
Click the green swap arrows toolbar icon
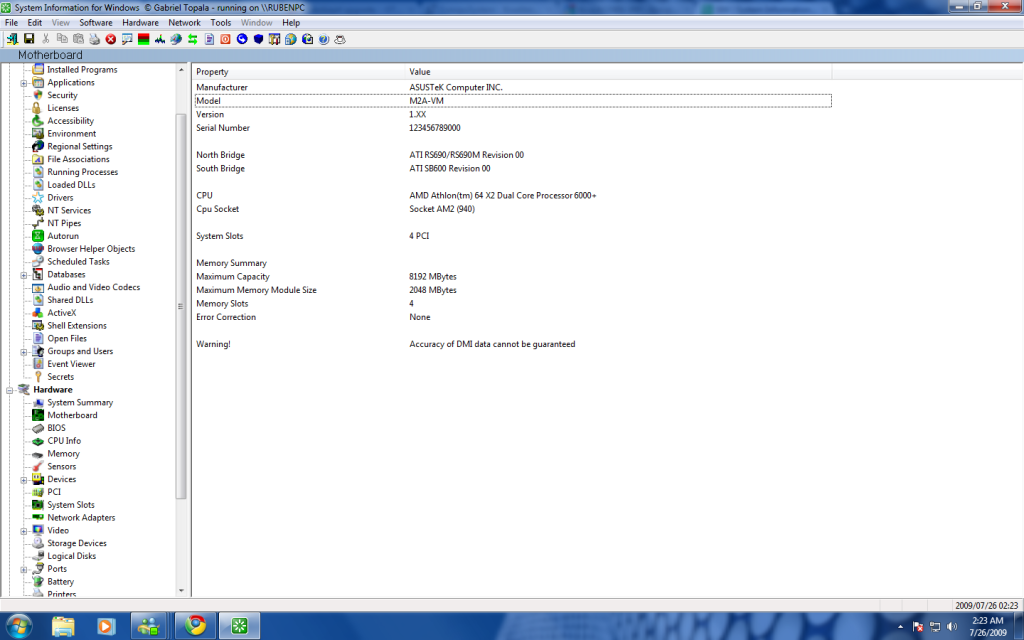(193, 39)
